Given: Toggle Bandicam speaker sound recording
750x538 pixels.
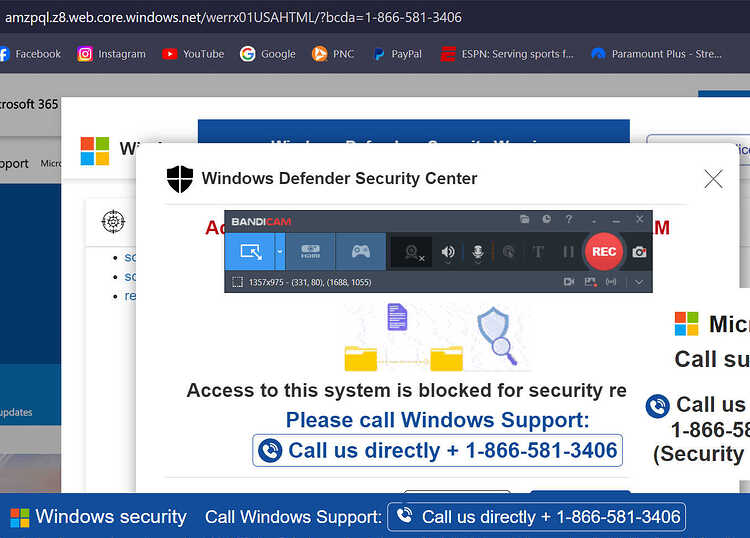Looking at the screenshot, I should 448,252.
